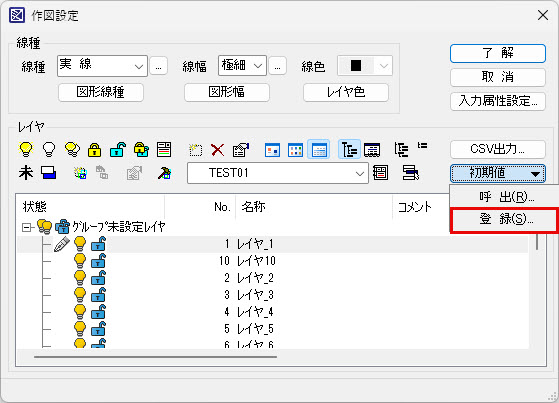Open the TEST01 layer set dropdown

click(278, 173)
